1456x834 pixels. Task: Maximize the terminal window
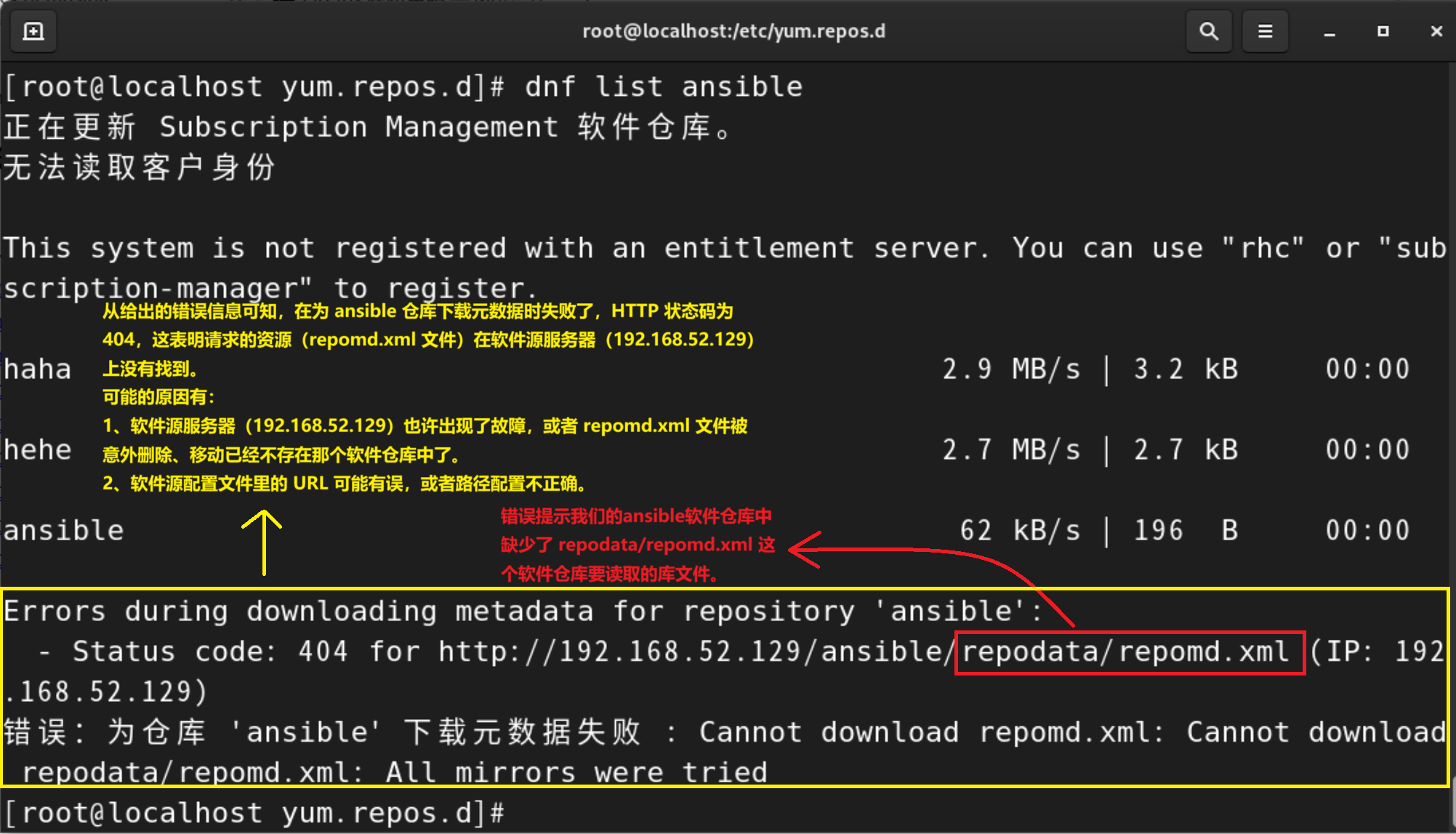(x=1383, y=31)
